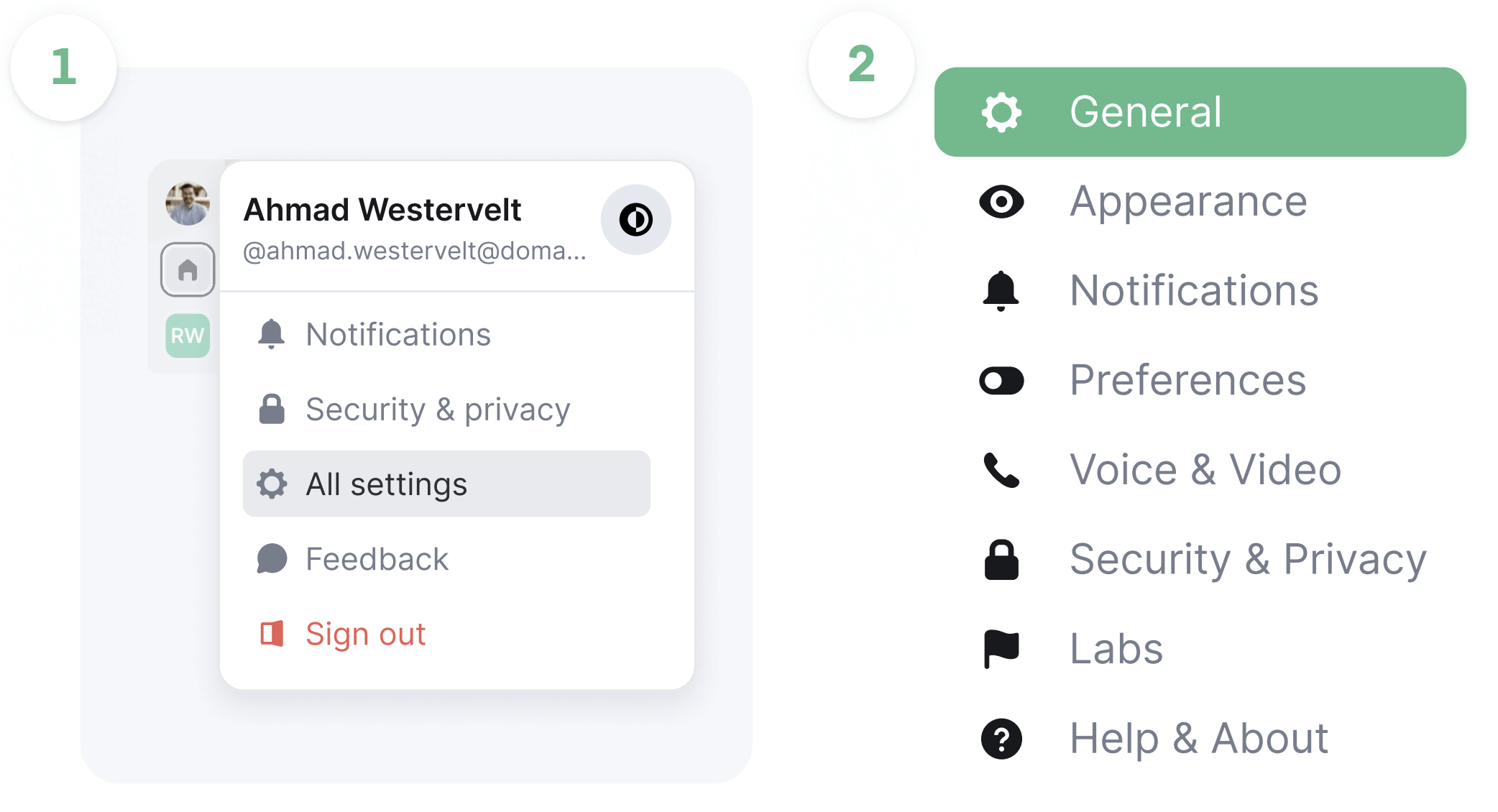The image size is (1498, 812).
Task: Toggle the theme contrast button
Action: (x=635, y=219)
